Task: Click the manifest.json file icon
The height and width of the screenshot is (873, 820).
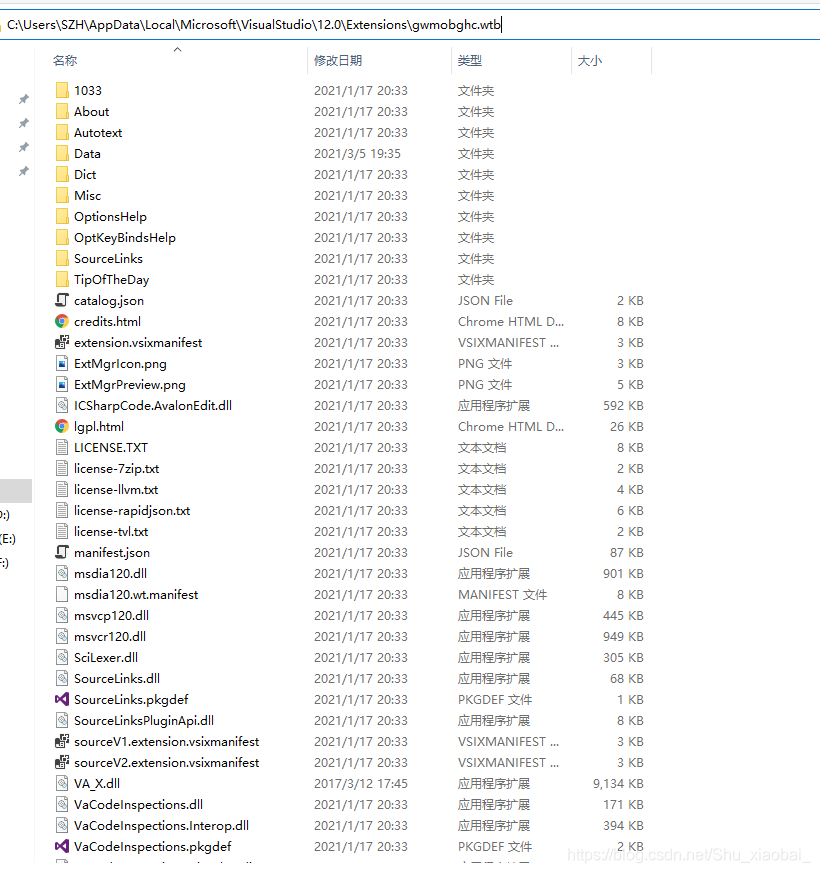Action: tap(62, 552)
